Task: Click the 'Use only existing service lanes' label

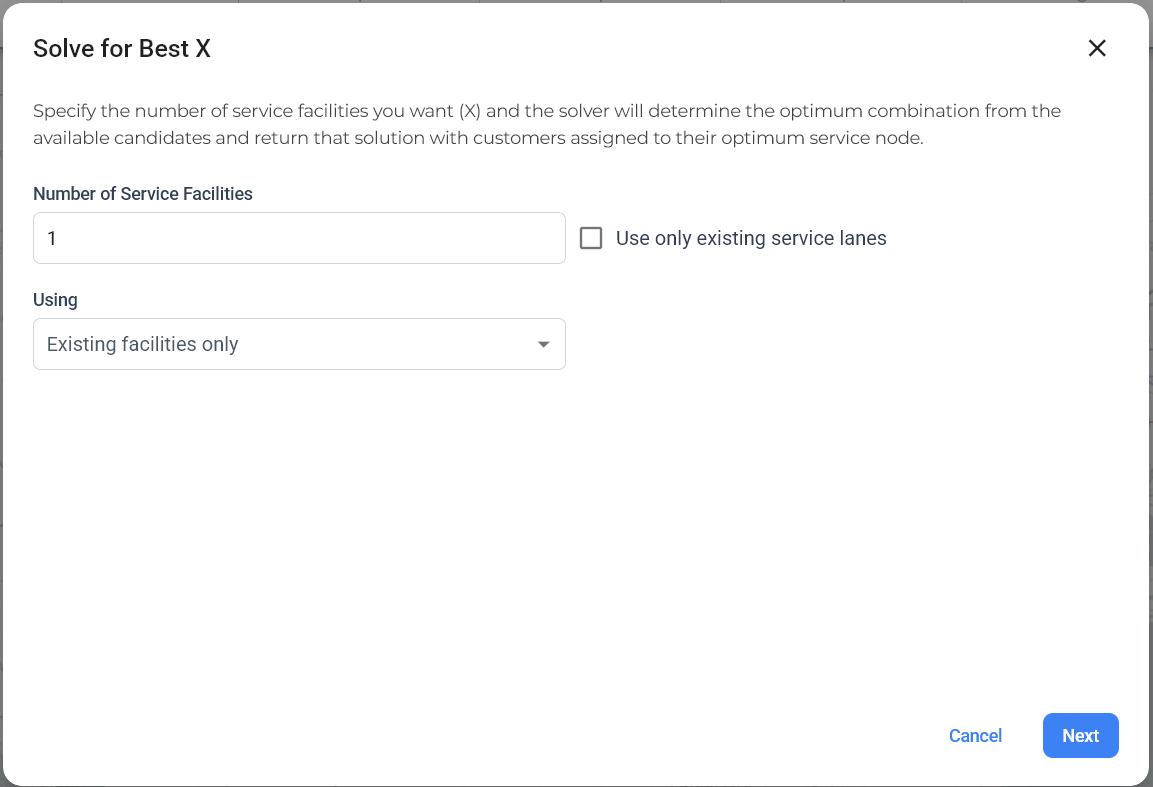Action: click(x=750, y=238)
